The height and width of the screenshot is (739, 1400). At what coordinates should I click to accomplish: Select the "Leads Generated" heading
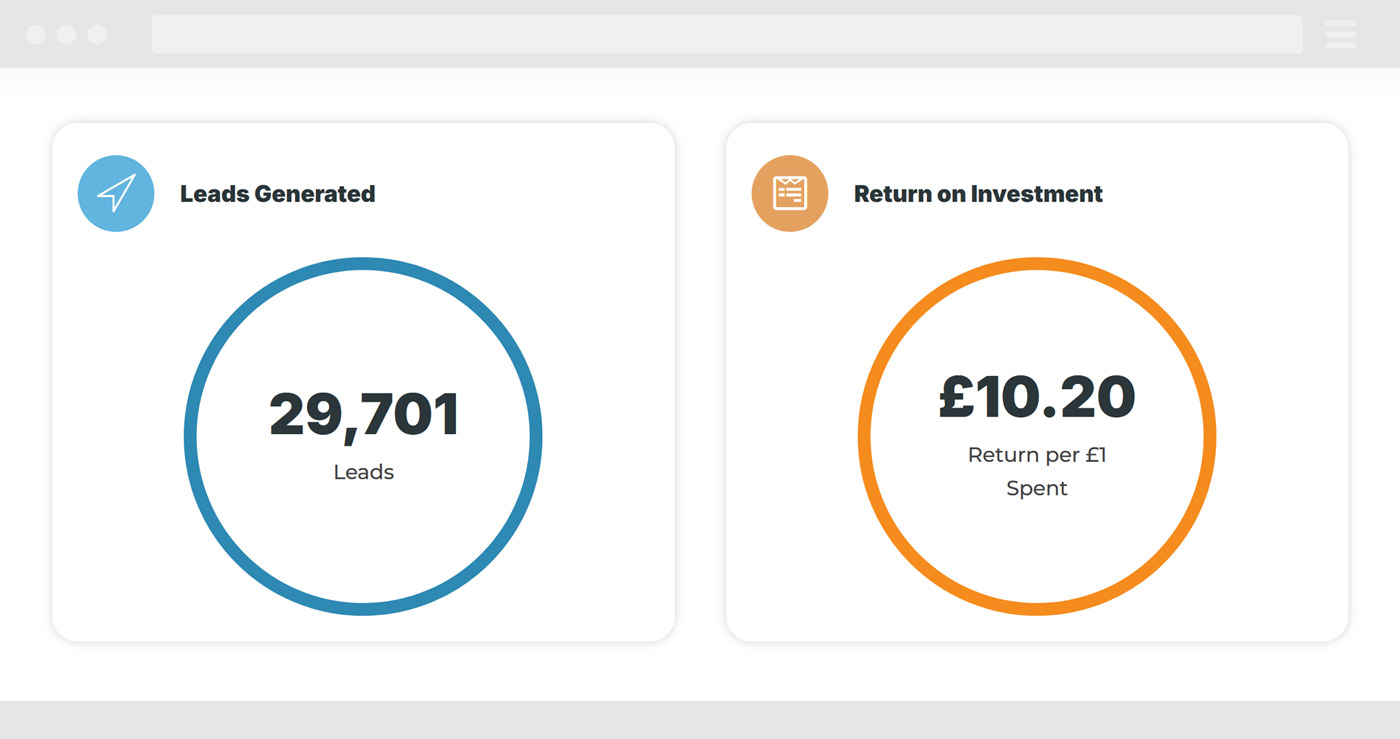point(277,194)
